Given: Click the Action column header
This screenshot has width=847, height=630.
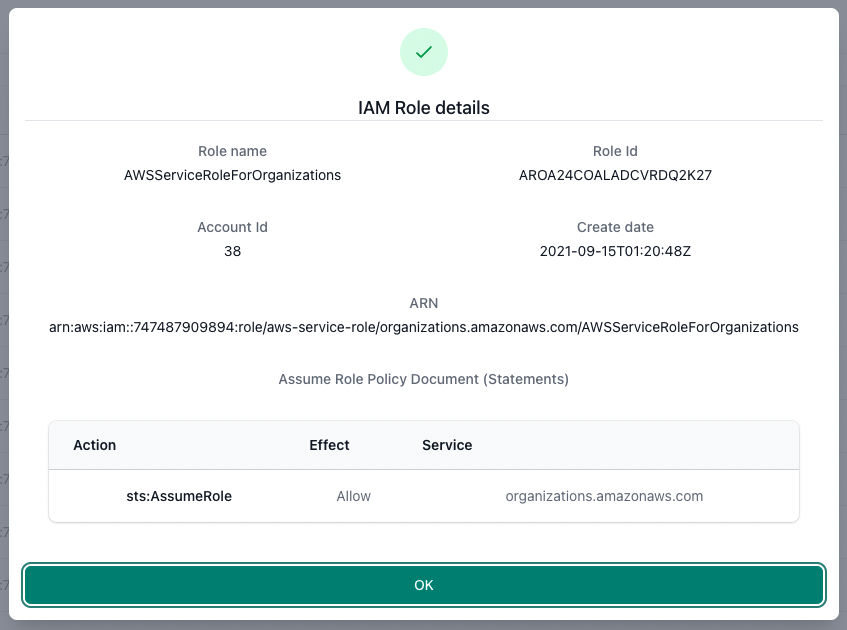Looking at the screenshot, I should point(95,445).
